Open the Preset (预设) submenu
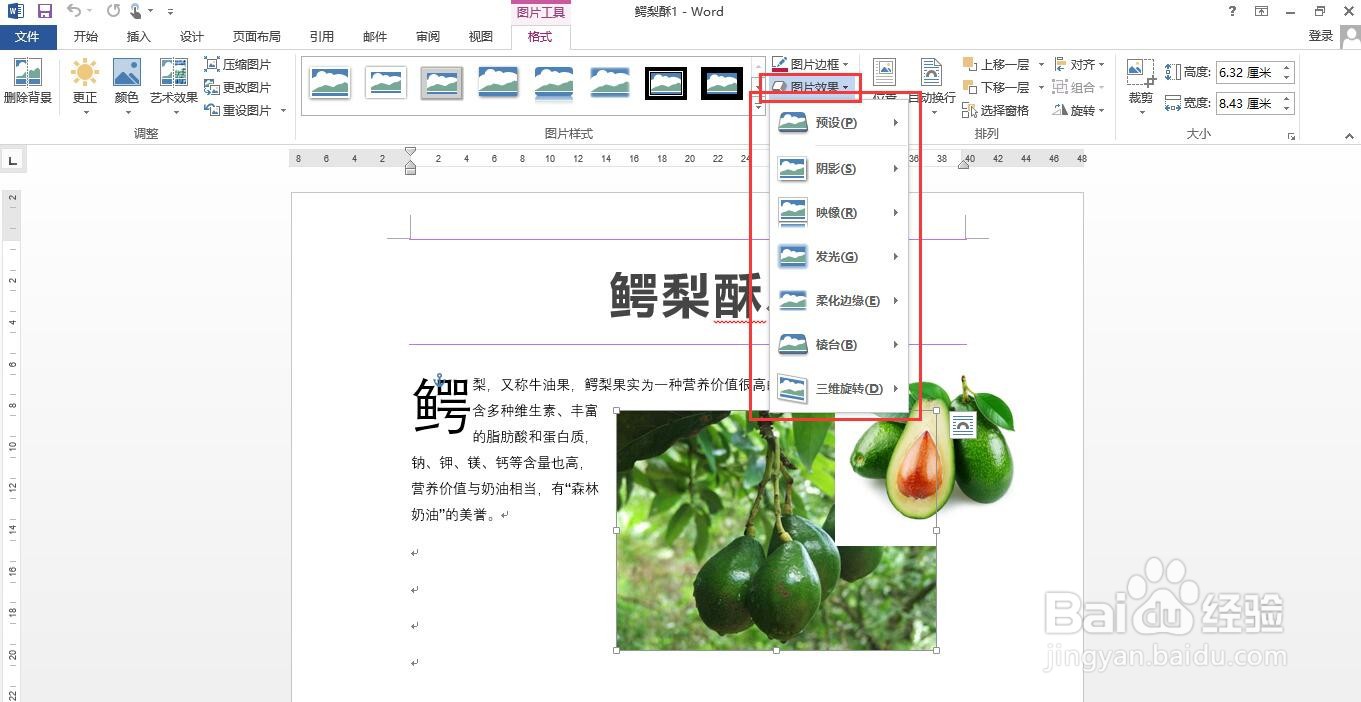The width and height of the screenshot is (1361, 702). [x=839, y=123]
